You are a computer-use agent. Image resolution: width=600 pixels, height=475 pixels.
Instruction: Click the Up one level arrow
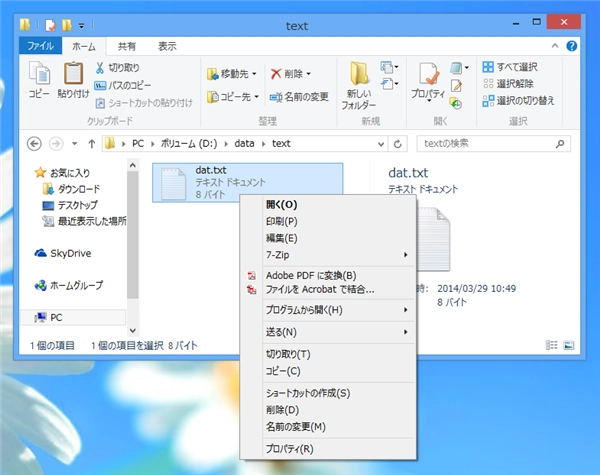coord(91,144)
